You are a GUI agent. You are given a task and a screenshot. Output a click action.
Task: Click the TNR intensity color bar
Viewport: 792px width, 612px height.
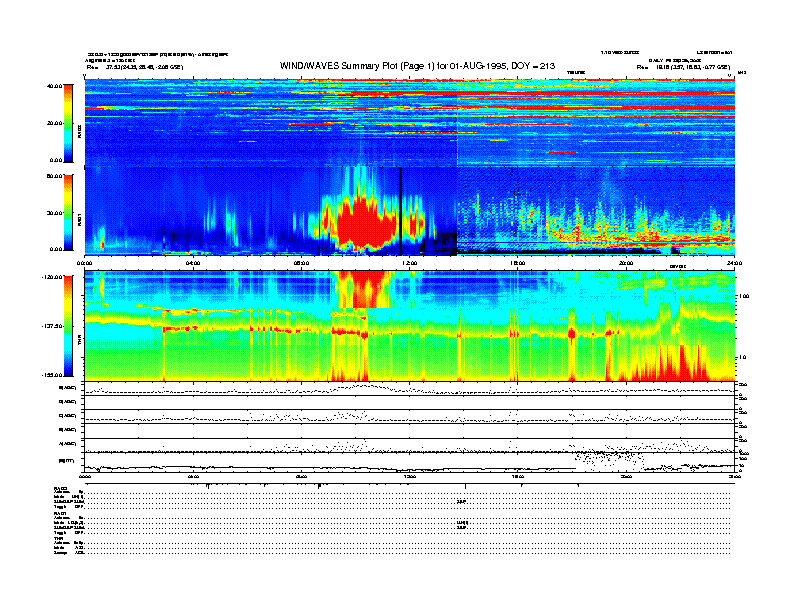(x=68, y=326)
